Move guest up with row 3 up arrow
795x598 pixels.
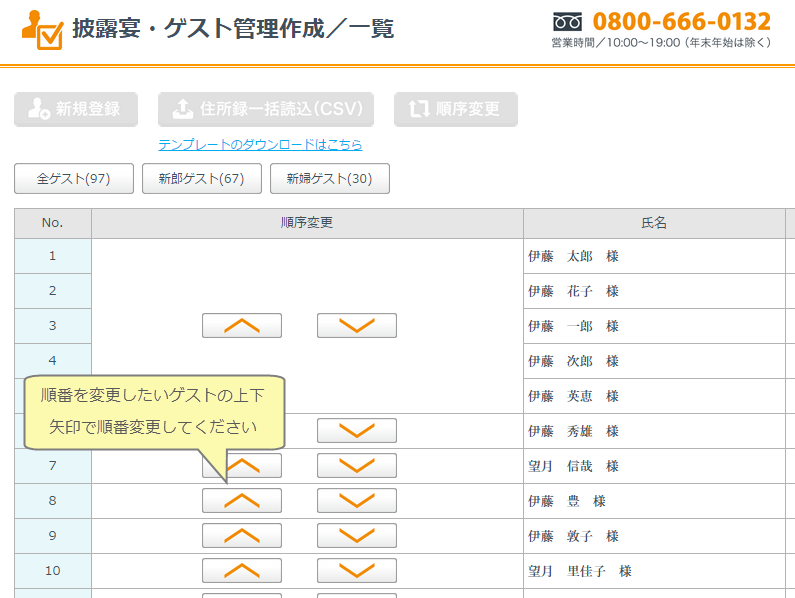(242, 326)
